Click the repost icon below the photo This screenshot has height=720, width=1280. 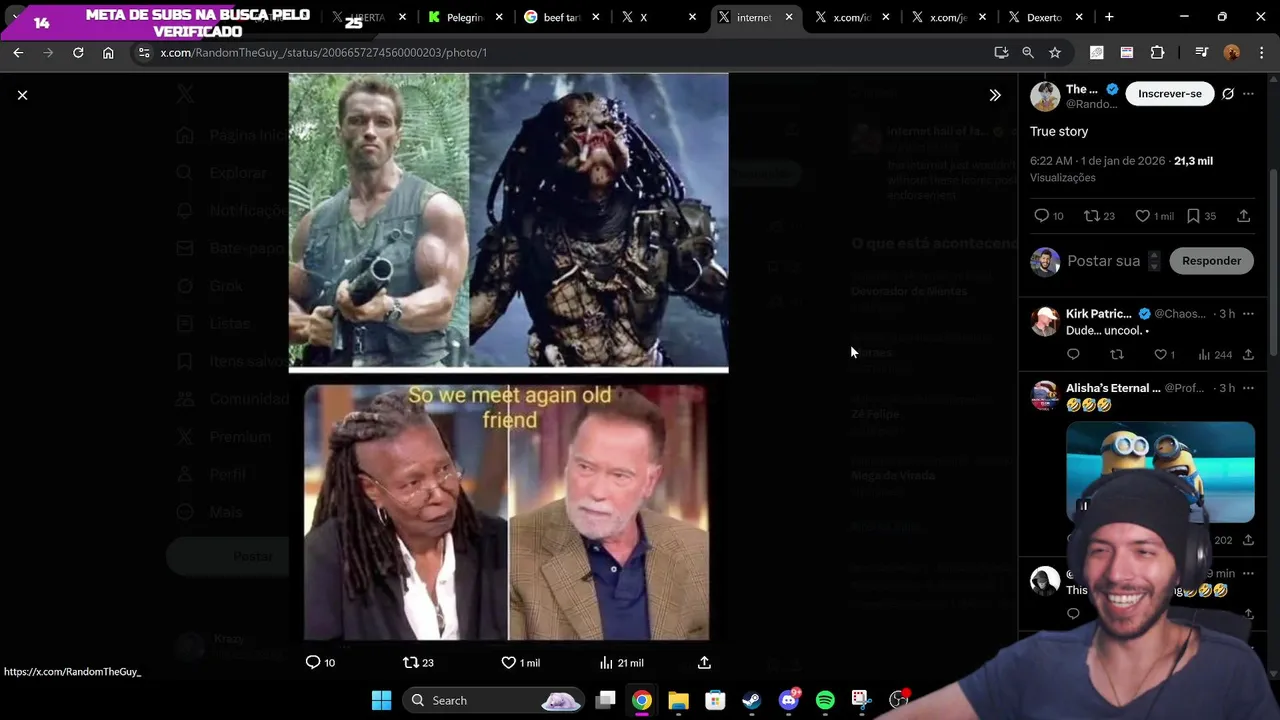click(410, 662)
